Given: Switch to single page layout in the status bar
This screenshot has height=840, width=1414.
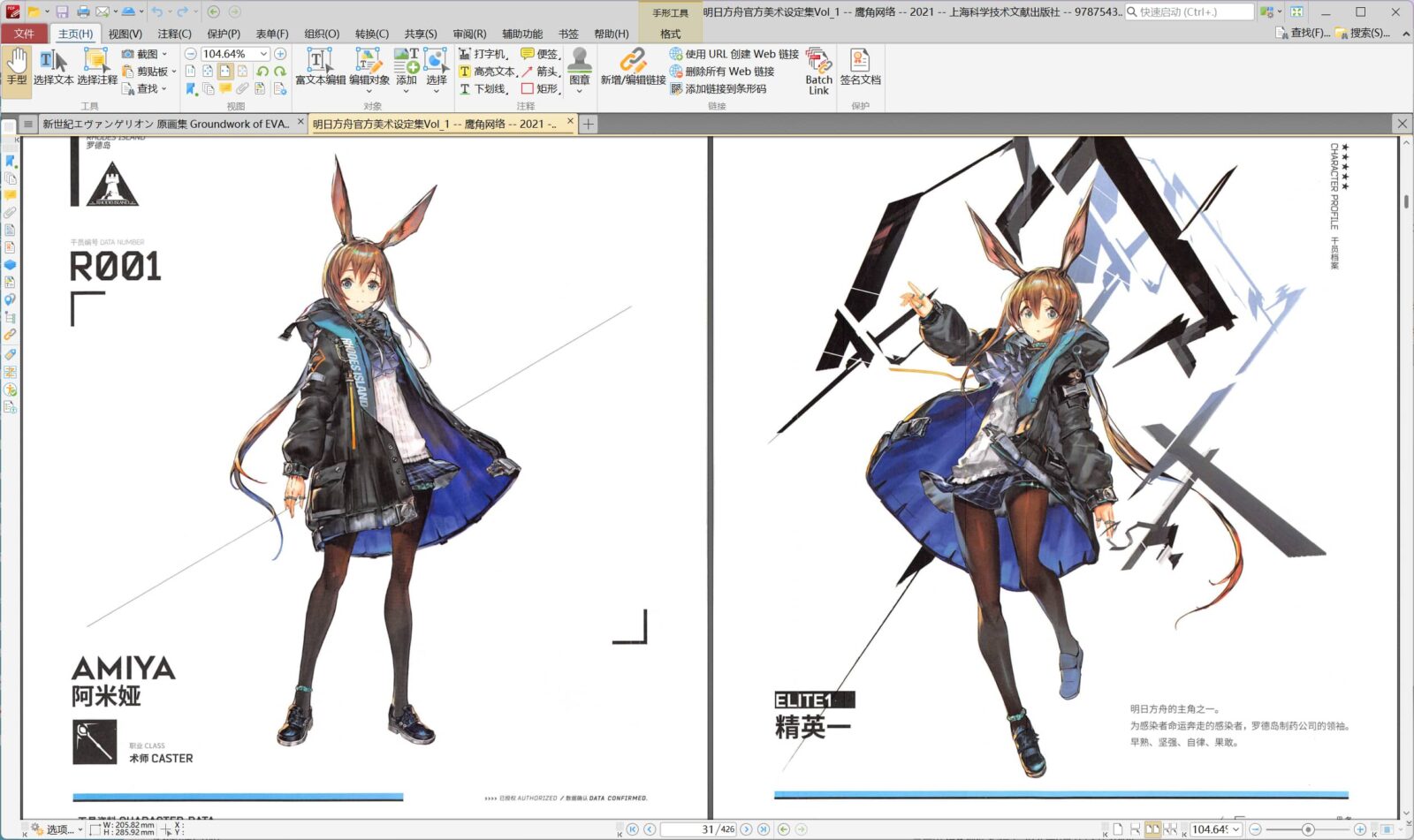Looking at the screenshot, I should pos(1118,829).
